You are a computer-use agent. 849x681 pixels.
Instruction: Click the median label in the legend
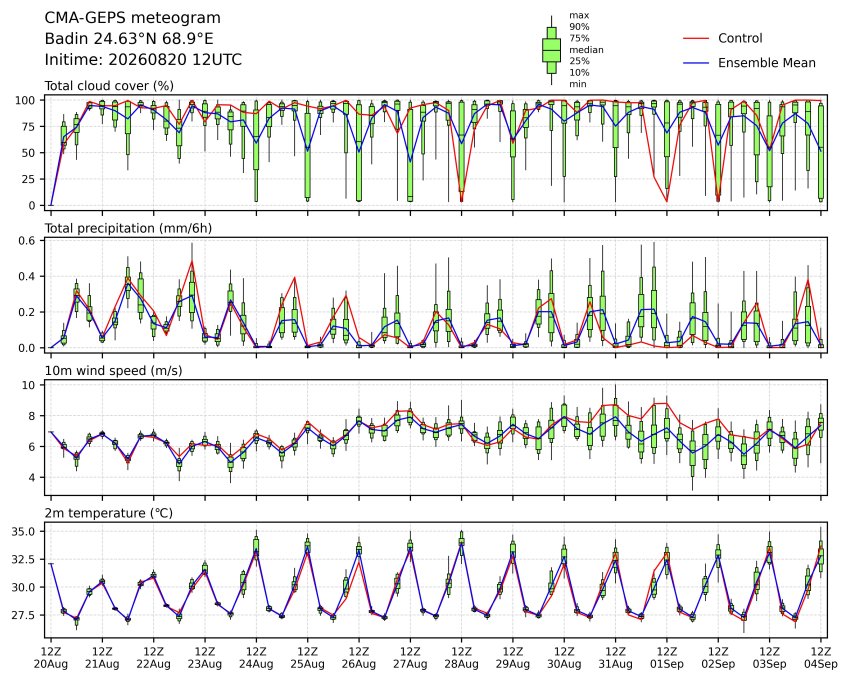(586, 50)
